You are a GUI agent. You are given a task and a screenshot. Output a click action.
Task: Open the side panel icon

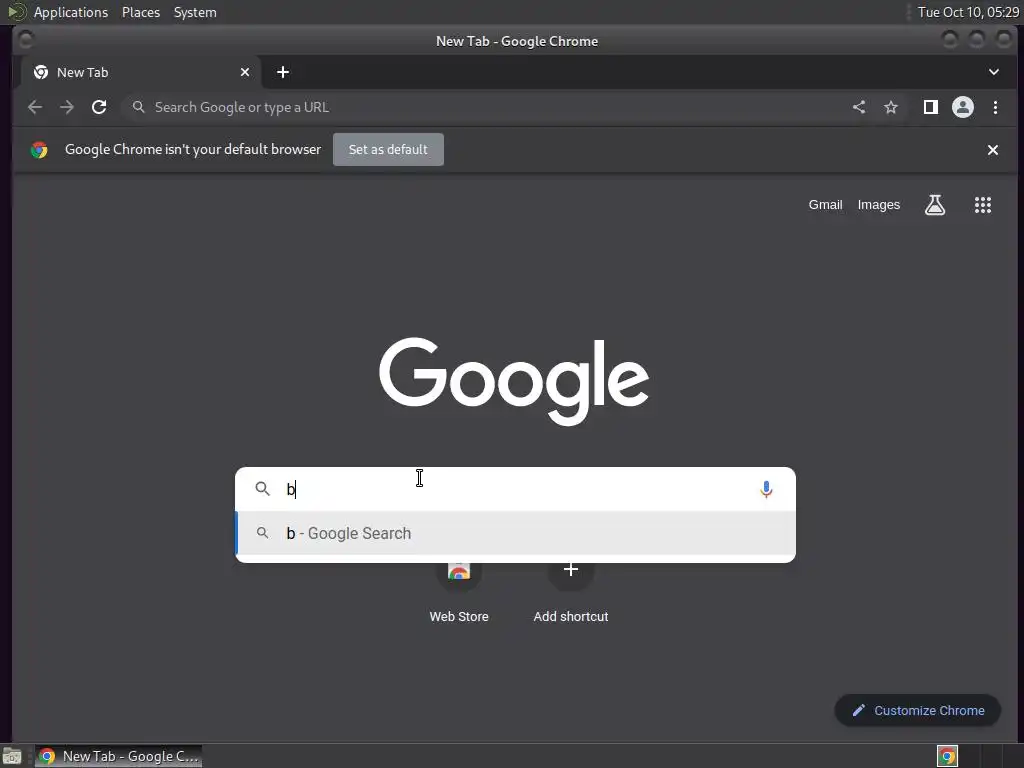tap(931, 107)
